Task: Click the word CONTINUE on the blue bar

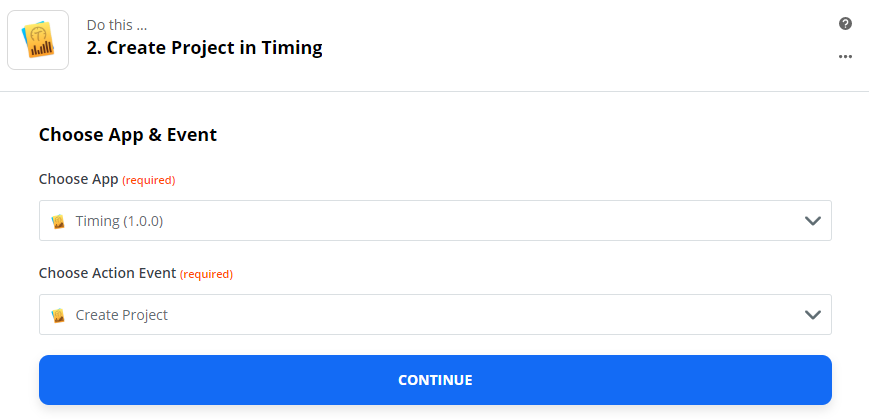Action: pyautogui.click(x=435, y=380)
